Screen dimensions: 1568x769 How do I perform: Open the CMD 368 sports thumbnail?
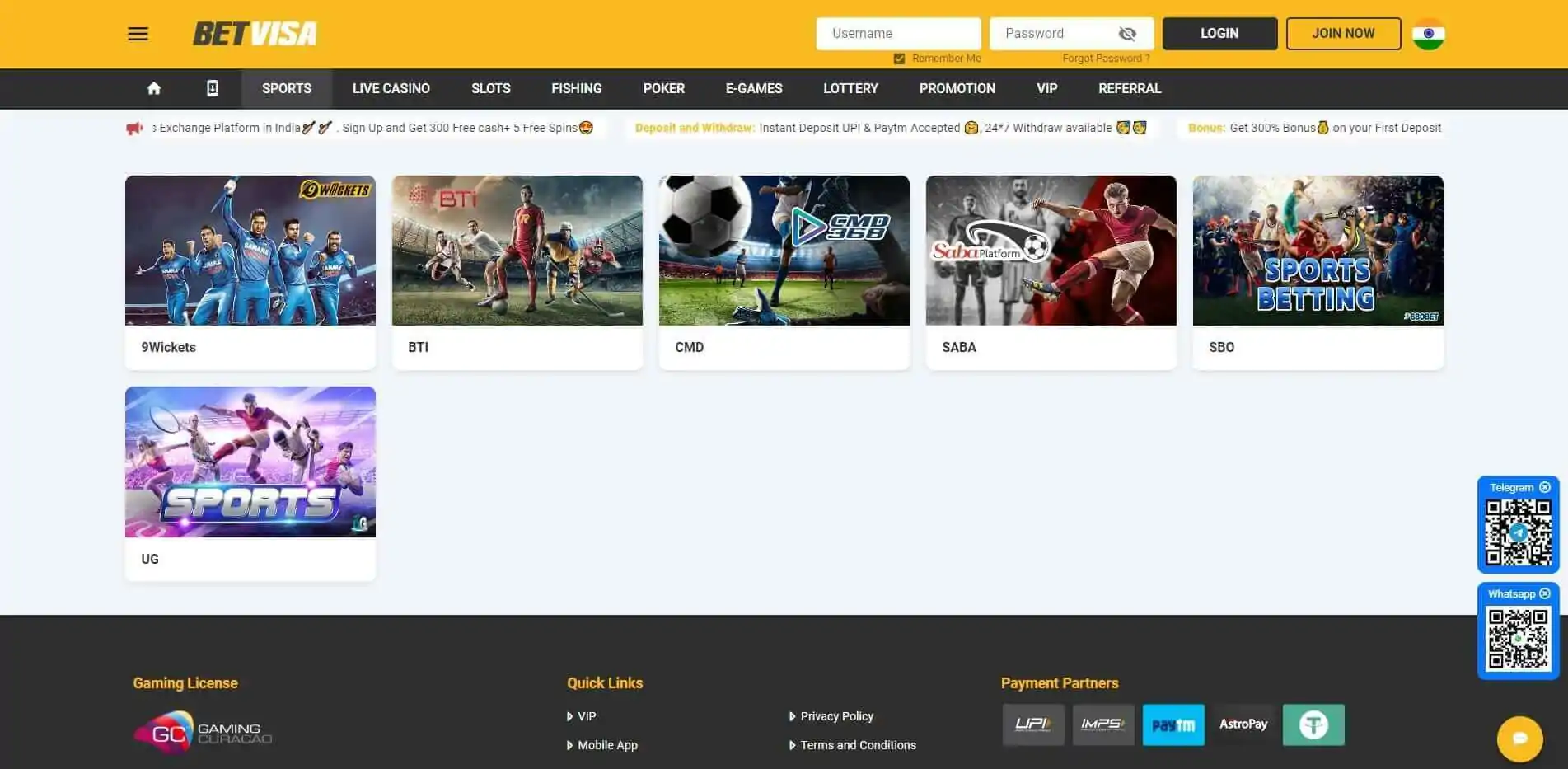[x=784, y=251]
